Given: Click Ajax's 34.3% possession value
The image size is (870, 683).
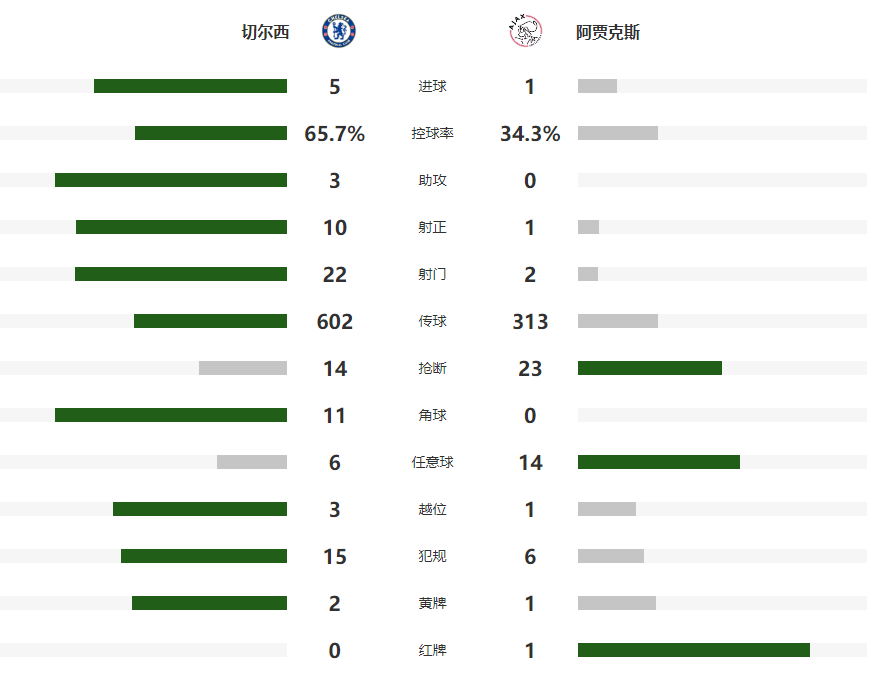Looking at the screenshot, I should click(x=530, y=133).
